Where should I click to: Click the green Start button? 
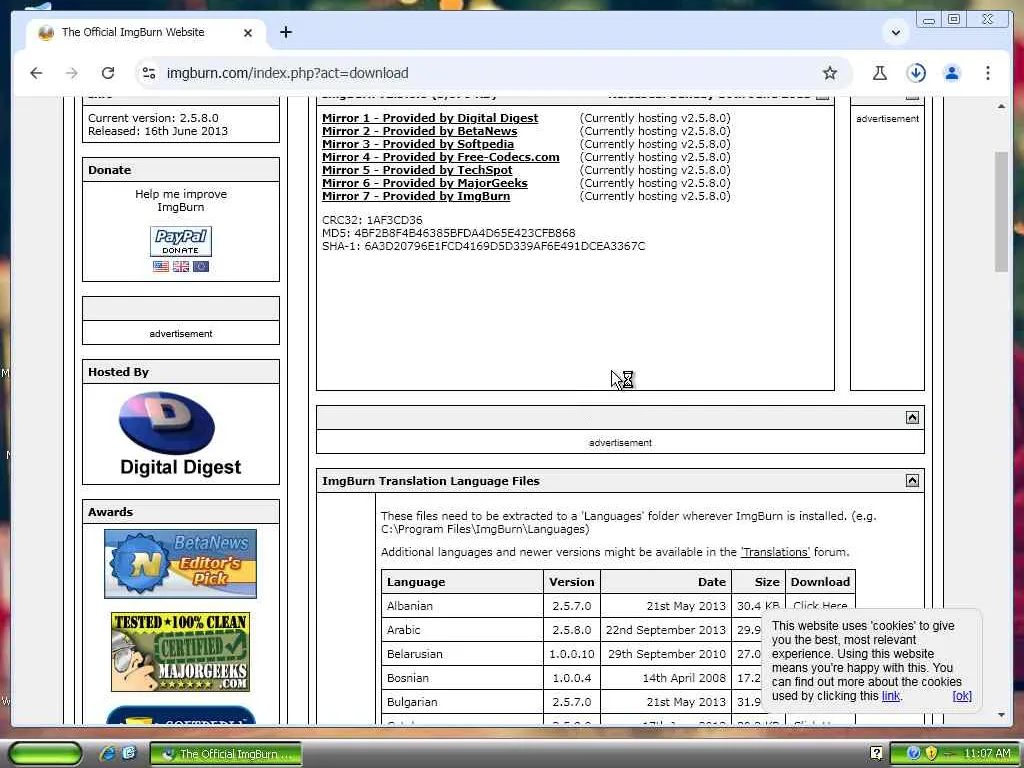44,754
